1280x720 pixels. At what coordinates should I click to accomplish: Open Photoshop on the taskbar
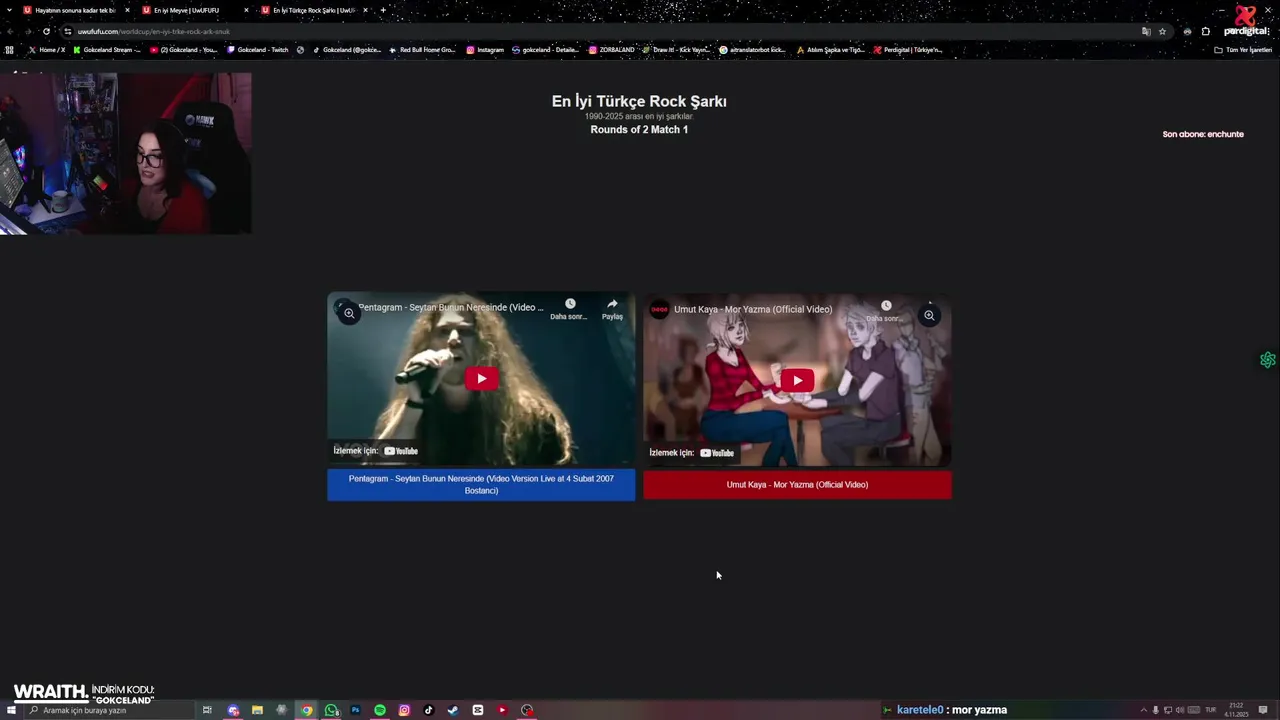pos(355,710)
